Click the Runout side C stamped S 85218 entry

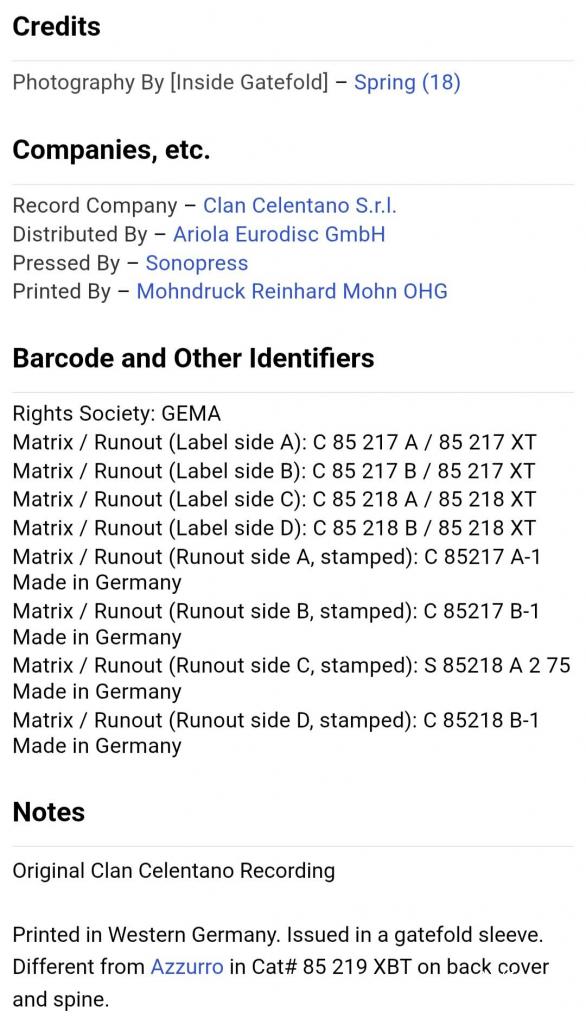291,678
